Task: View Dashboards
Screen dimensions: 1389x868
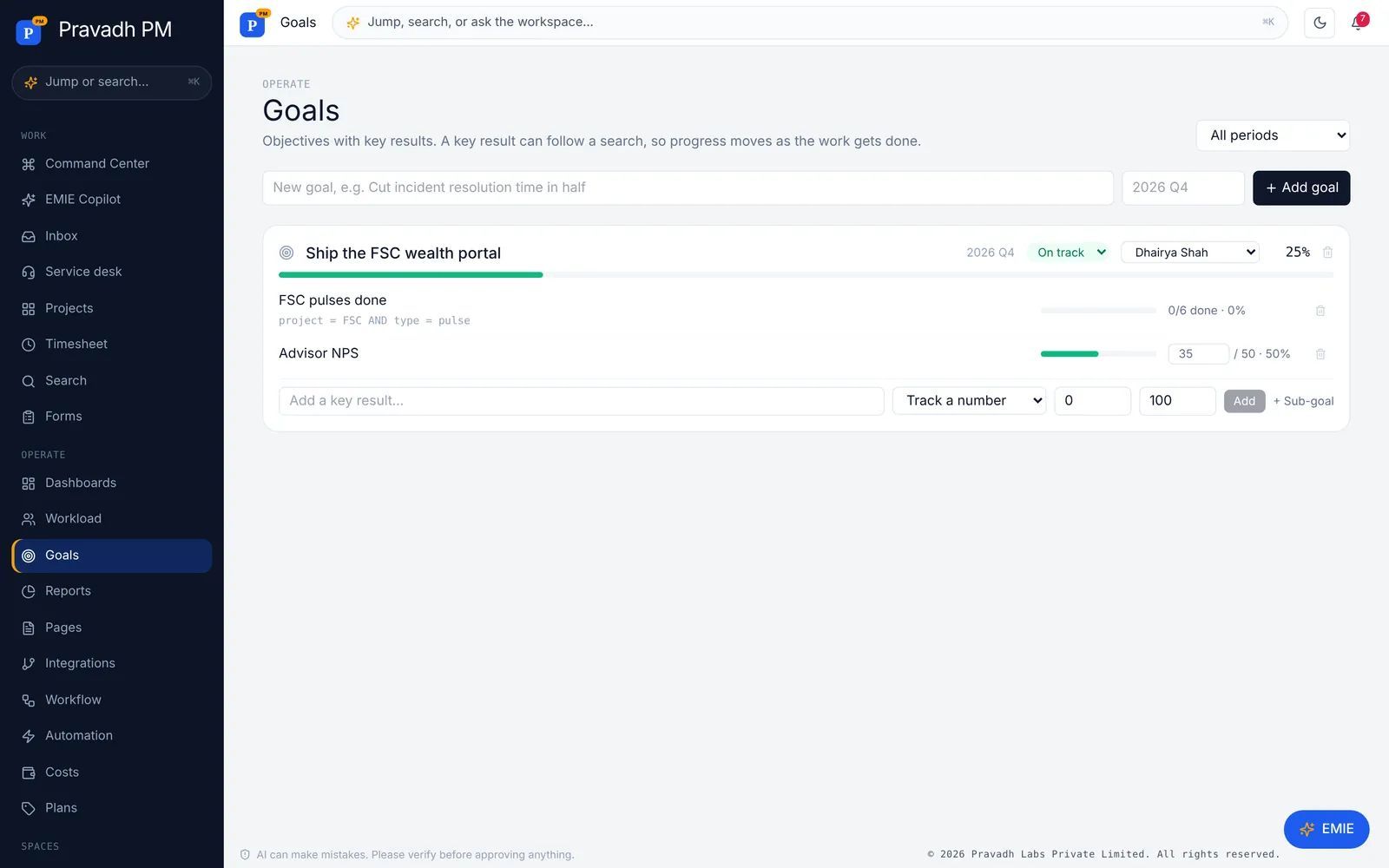Action: (112, 483)
